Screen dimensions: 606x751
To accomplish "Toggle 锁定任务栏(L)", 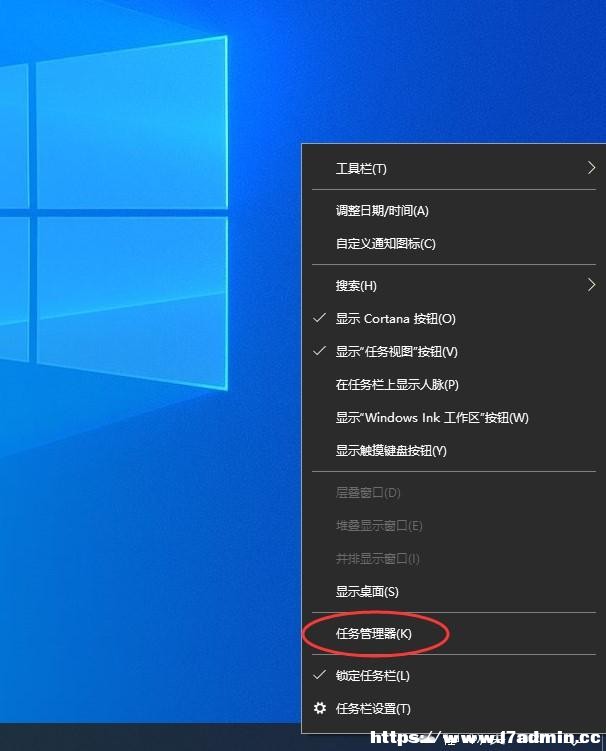I will click(x=454, y=676).
